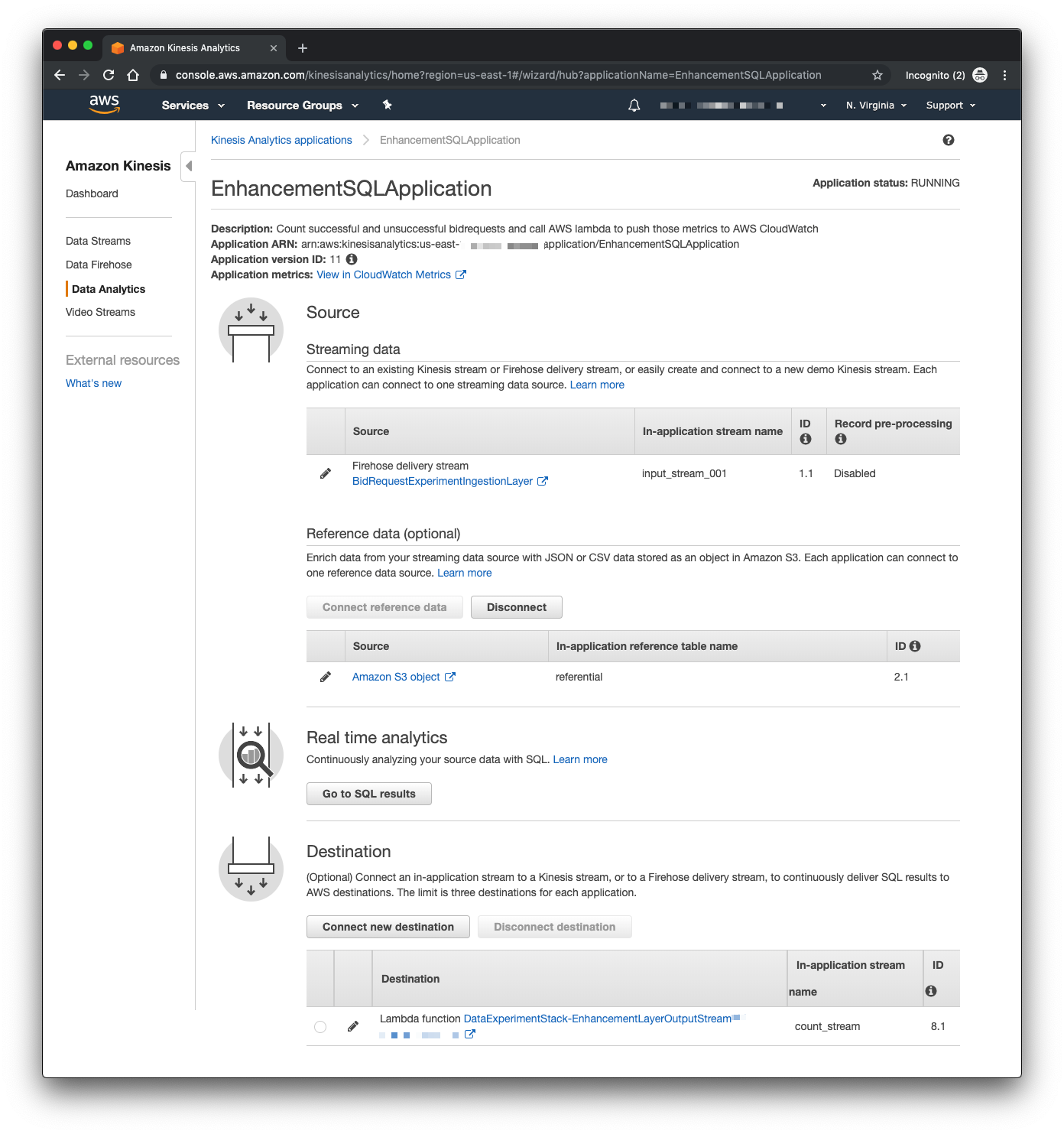Screen dimensions: 1064x1134
Task: Switch to Amazon Kinesis Analytics browser tab
Action: point(193,47)
